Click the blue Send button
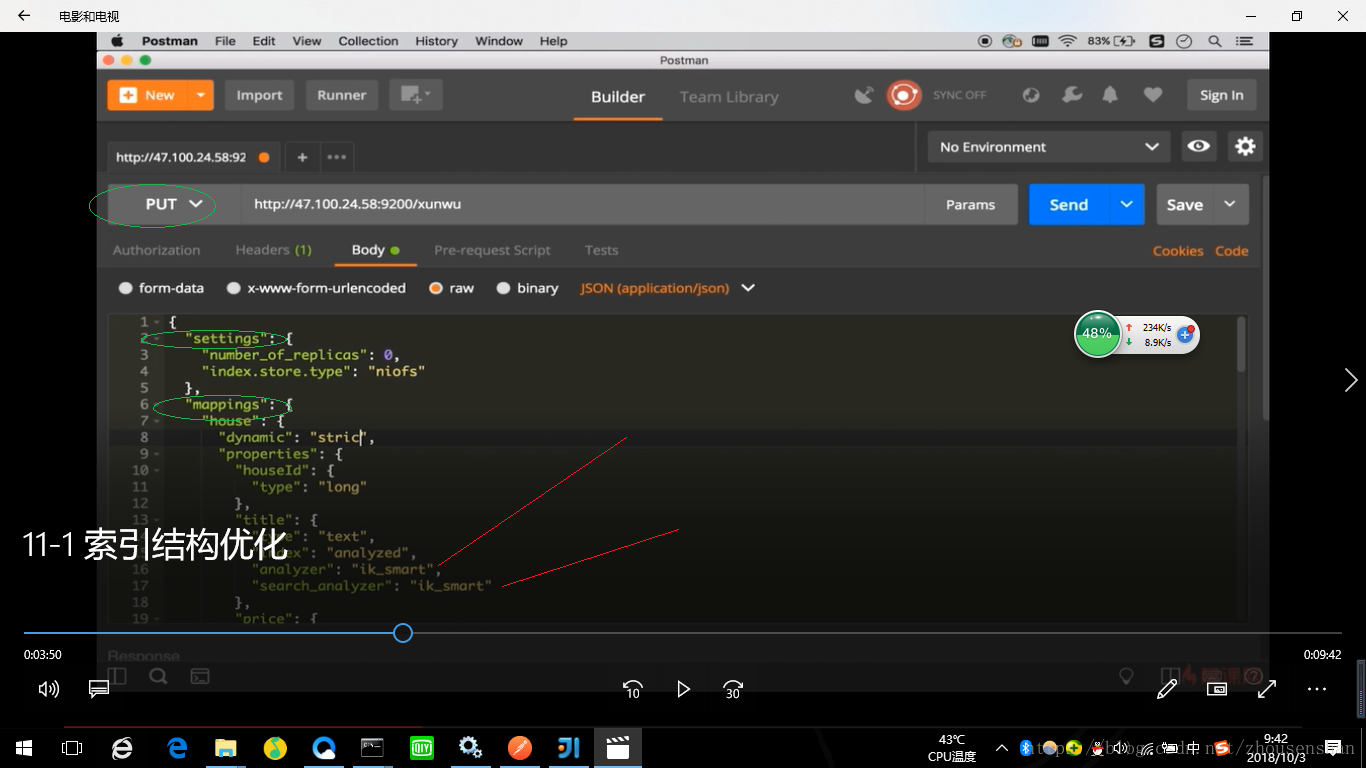Viewport: 1366px width, 768px height. [1069, 204]
